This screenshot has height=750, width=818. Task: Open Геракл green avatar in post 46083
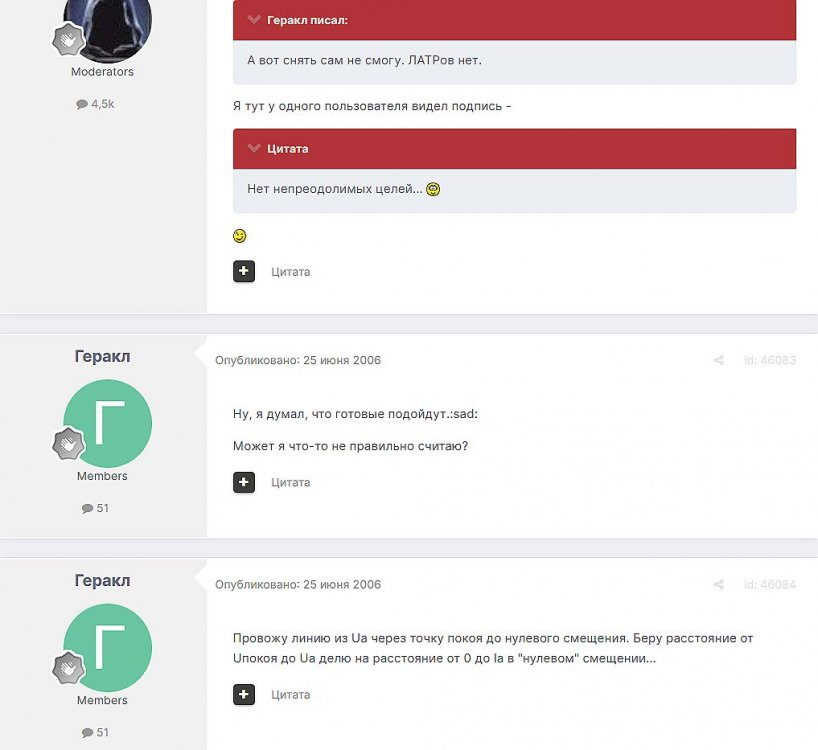107,424
